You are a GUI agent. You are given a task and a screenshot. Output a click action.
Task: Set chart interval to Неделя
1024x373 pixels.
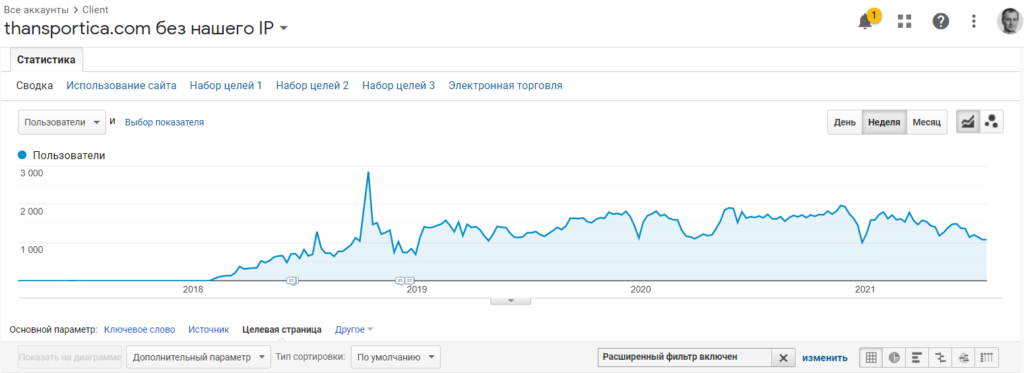pyautogui.click(x=884, y=122)
